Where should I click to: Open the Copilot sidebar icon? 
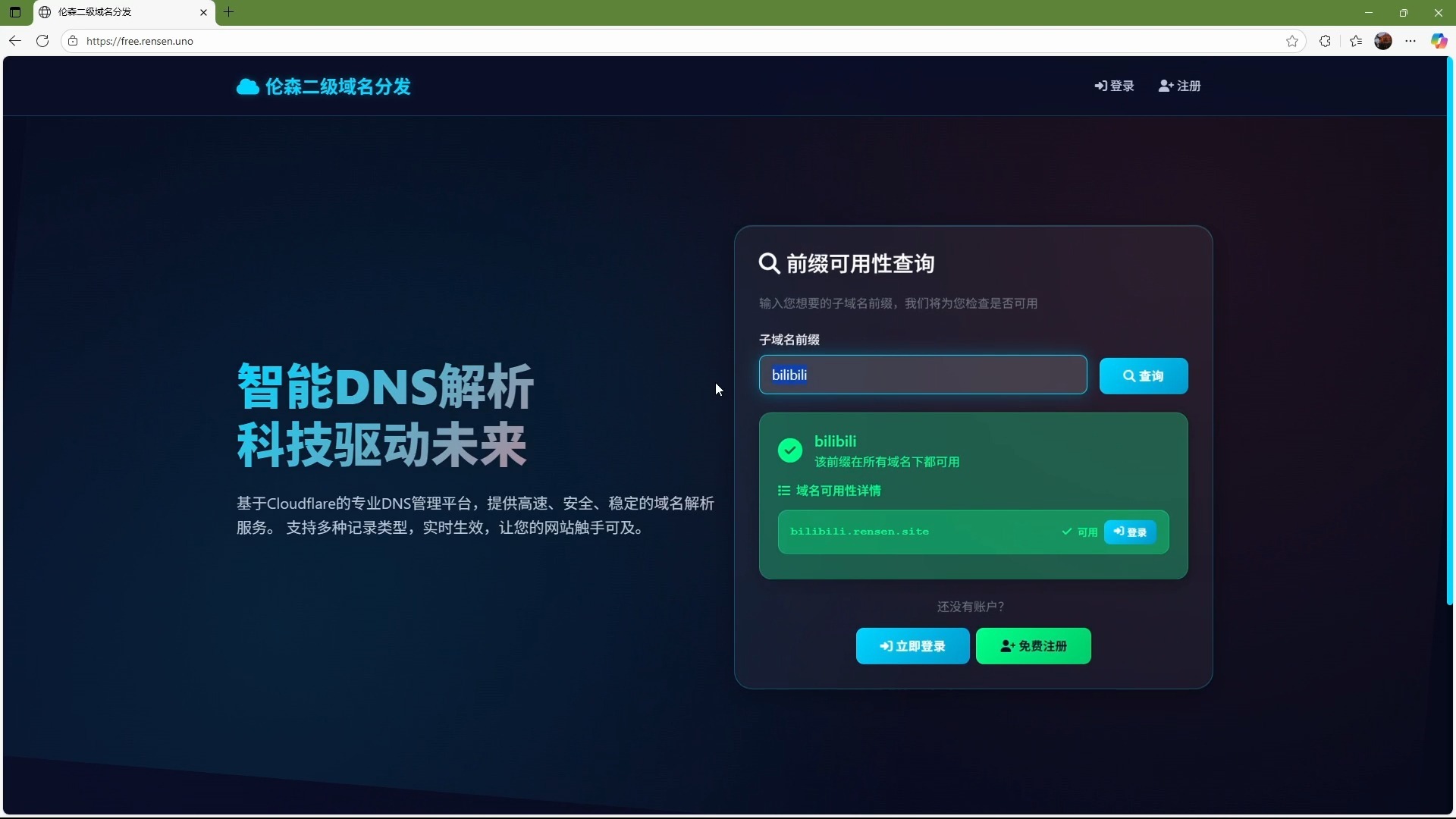point(1439,41)
